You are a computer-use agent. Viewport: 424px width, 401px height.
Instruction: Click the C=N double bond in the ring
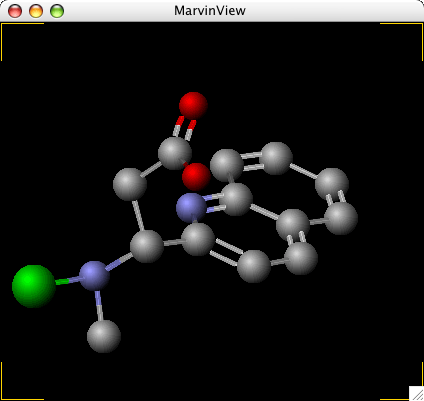click(x=214, y=203)
